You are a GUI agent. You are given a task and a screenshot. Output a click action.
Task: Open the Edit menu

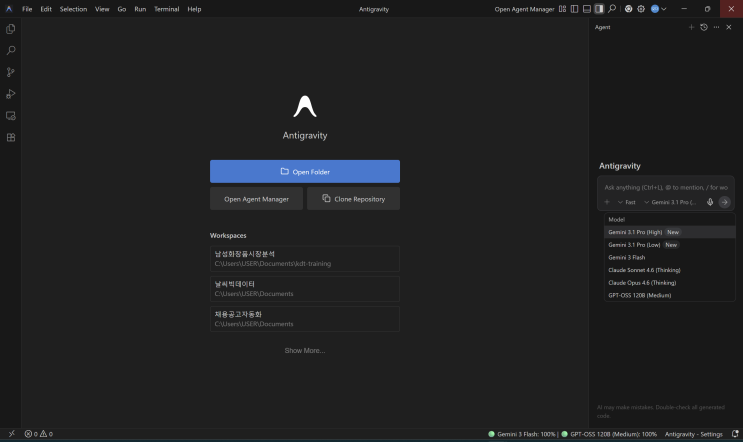coord(46,9)
